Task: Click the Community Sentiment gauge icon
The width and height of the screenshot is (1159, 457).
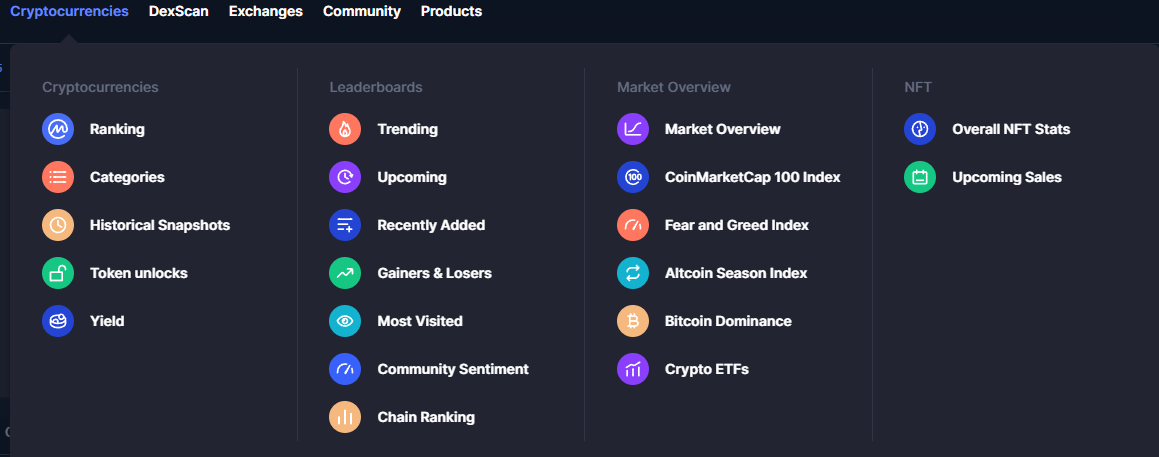Action: [344, 369]
